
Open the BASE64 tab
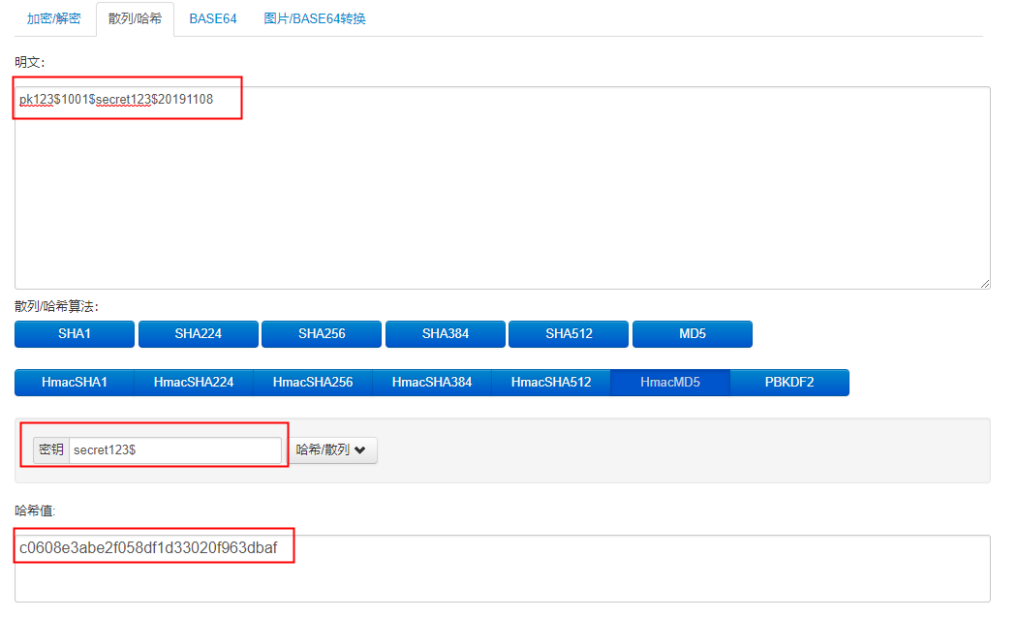[213, 19]
